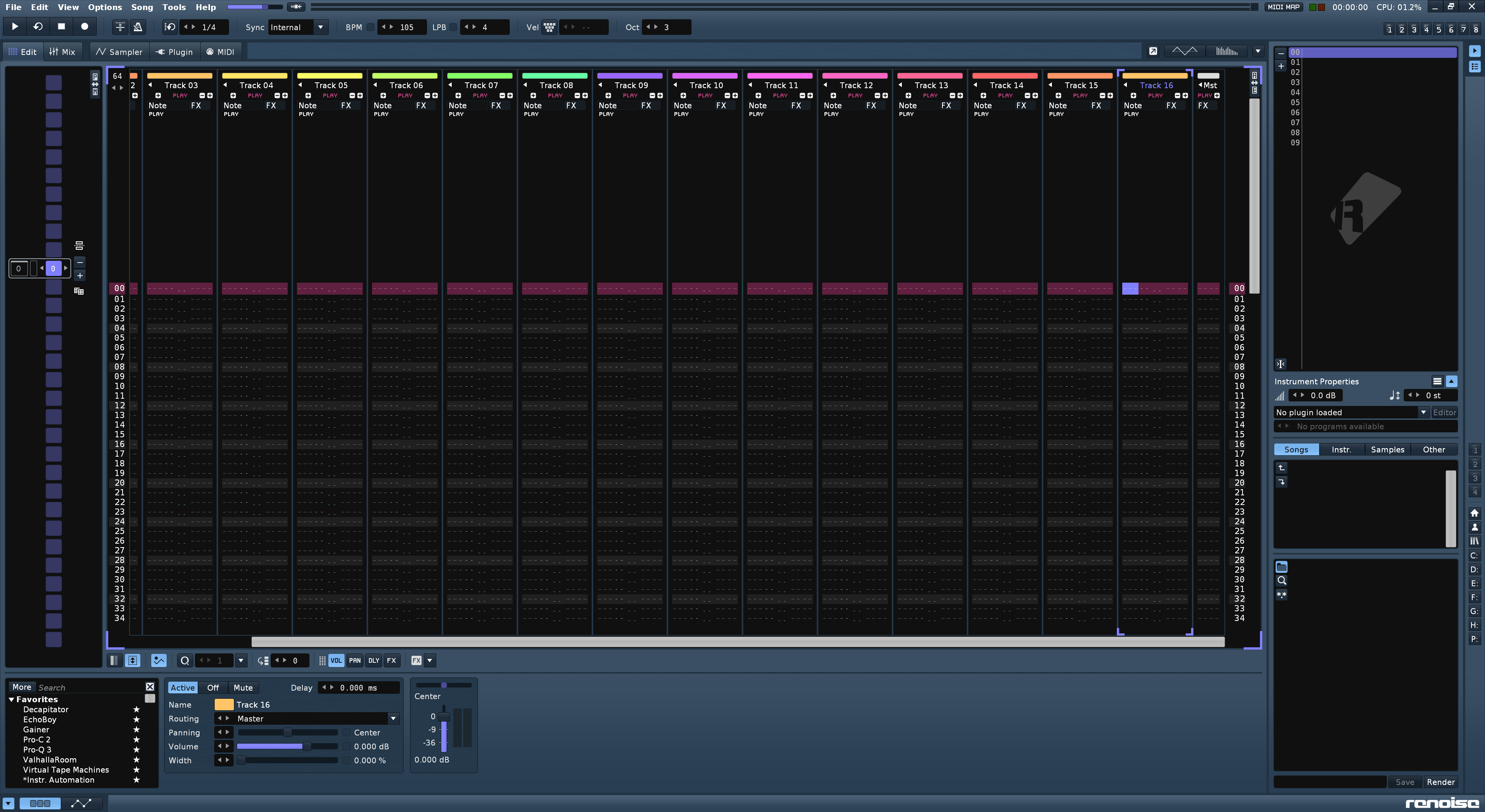This screenshot has height=812, width=1485.
Task: Select the Samples browser category
Action: tap(1387, 450)
